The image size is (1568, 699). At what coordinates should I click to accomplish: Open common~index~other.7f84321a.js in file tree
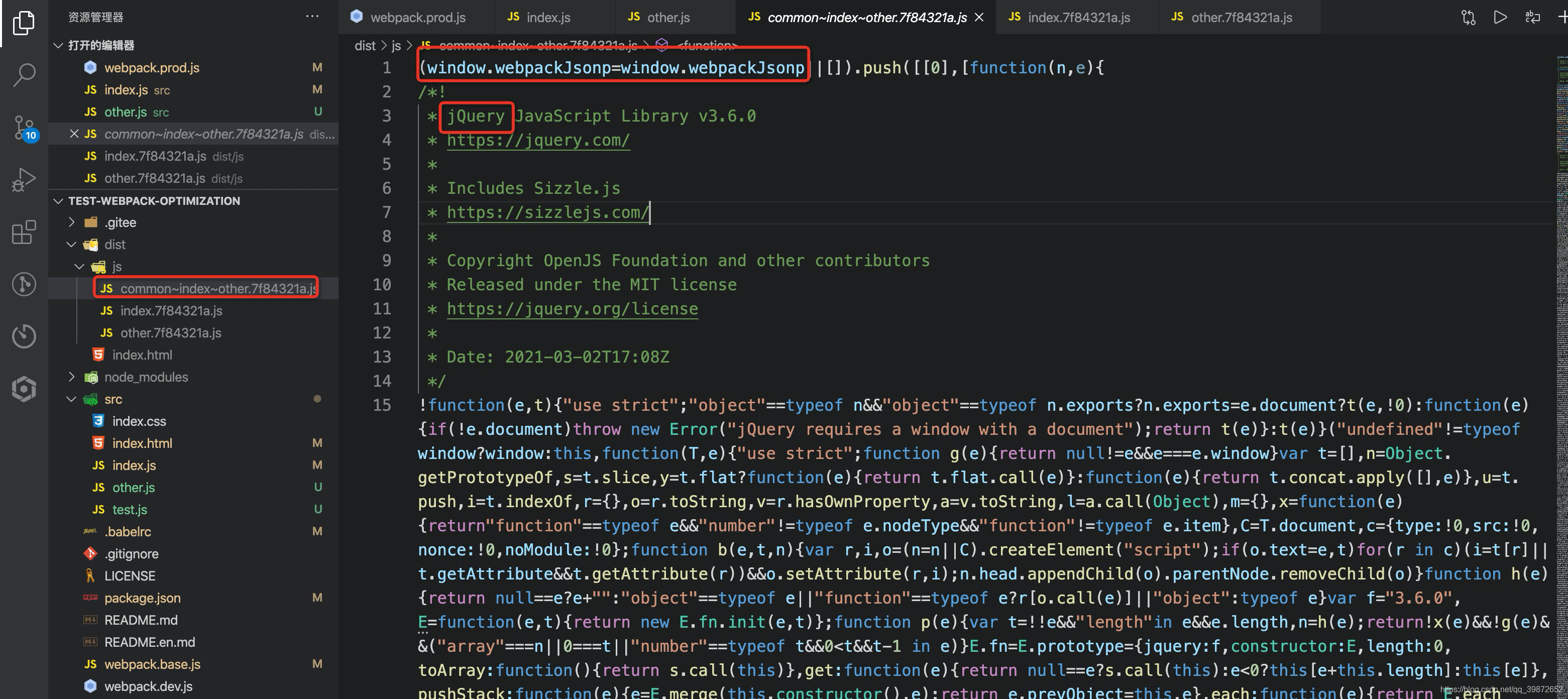[193, 288]
